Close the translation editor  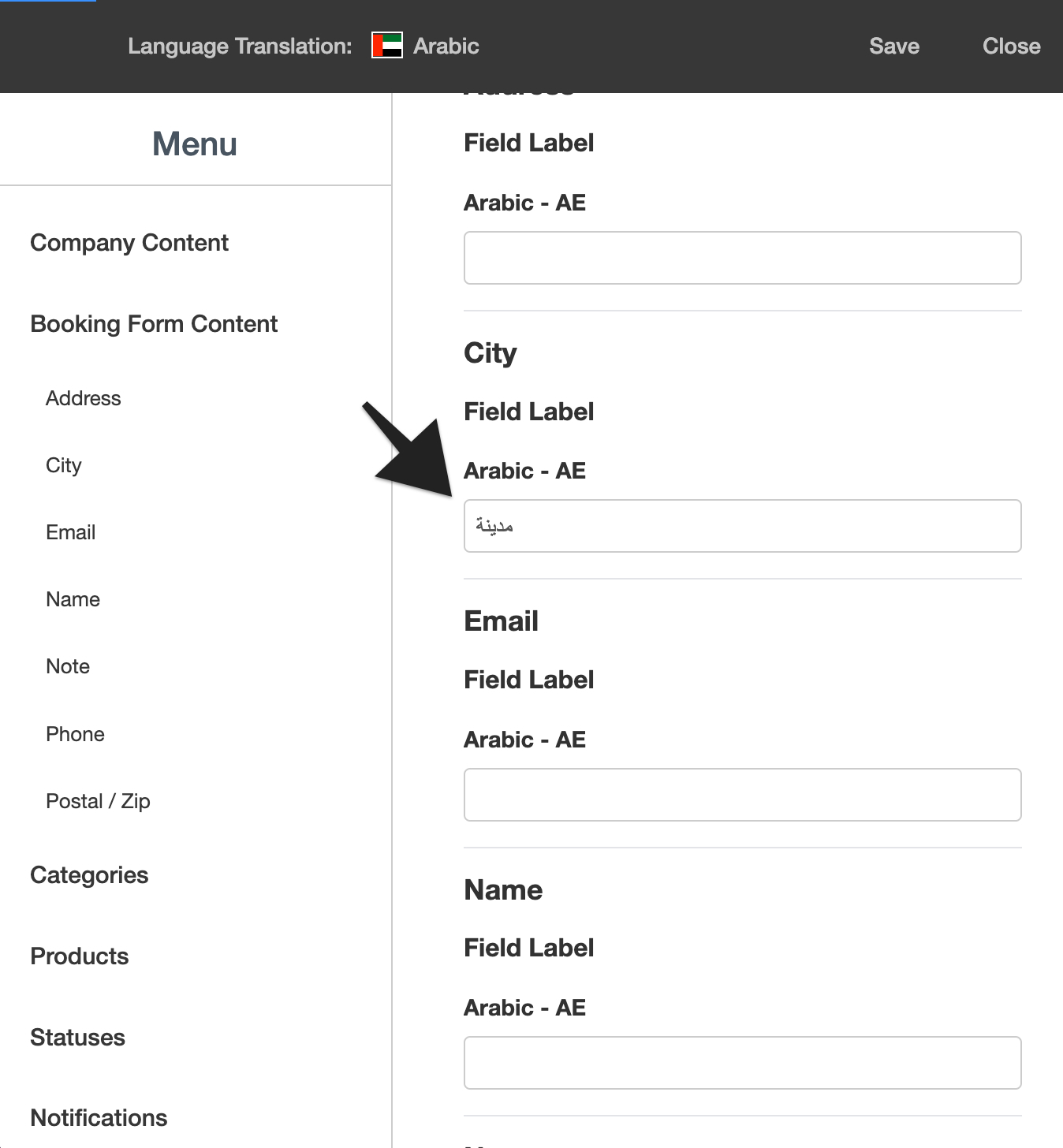(x=1011, y=46)
